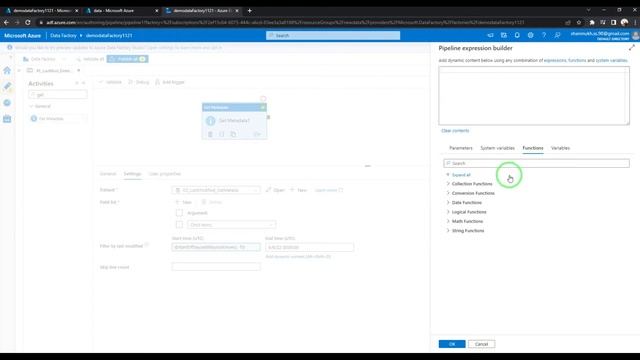640x360 pixels.
Task: View source code of Get Metadata1 activity
Action: click(x=222, y=134)
